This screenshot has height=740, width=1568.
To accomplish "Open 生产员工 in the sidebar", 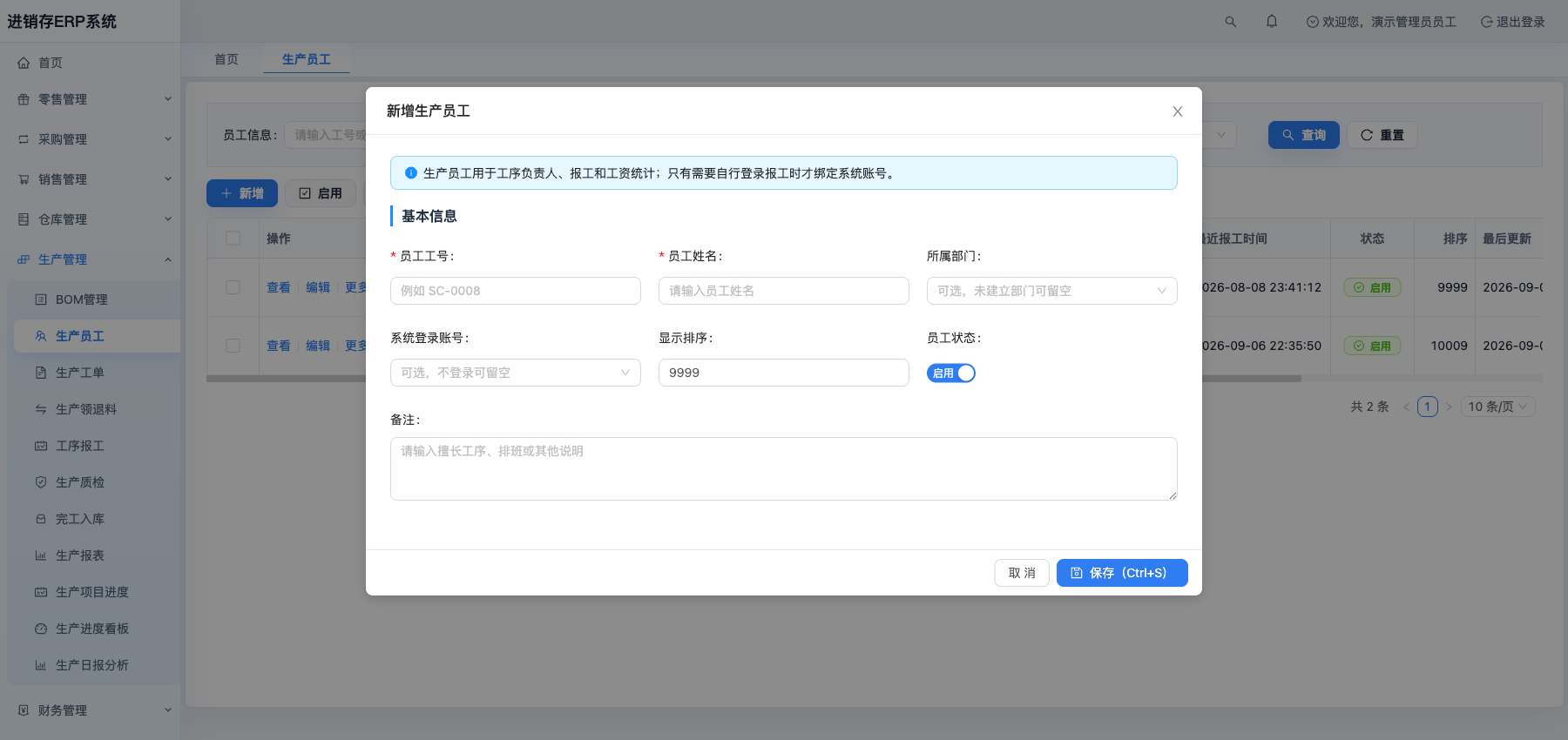I will coord(98,336).
